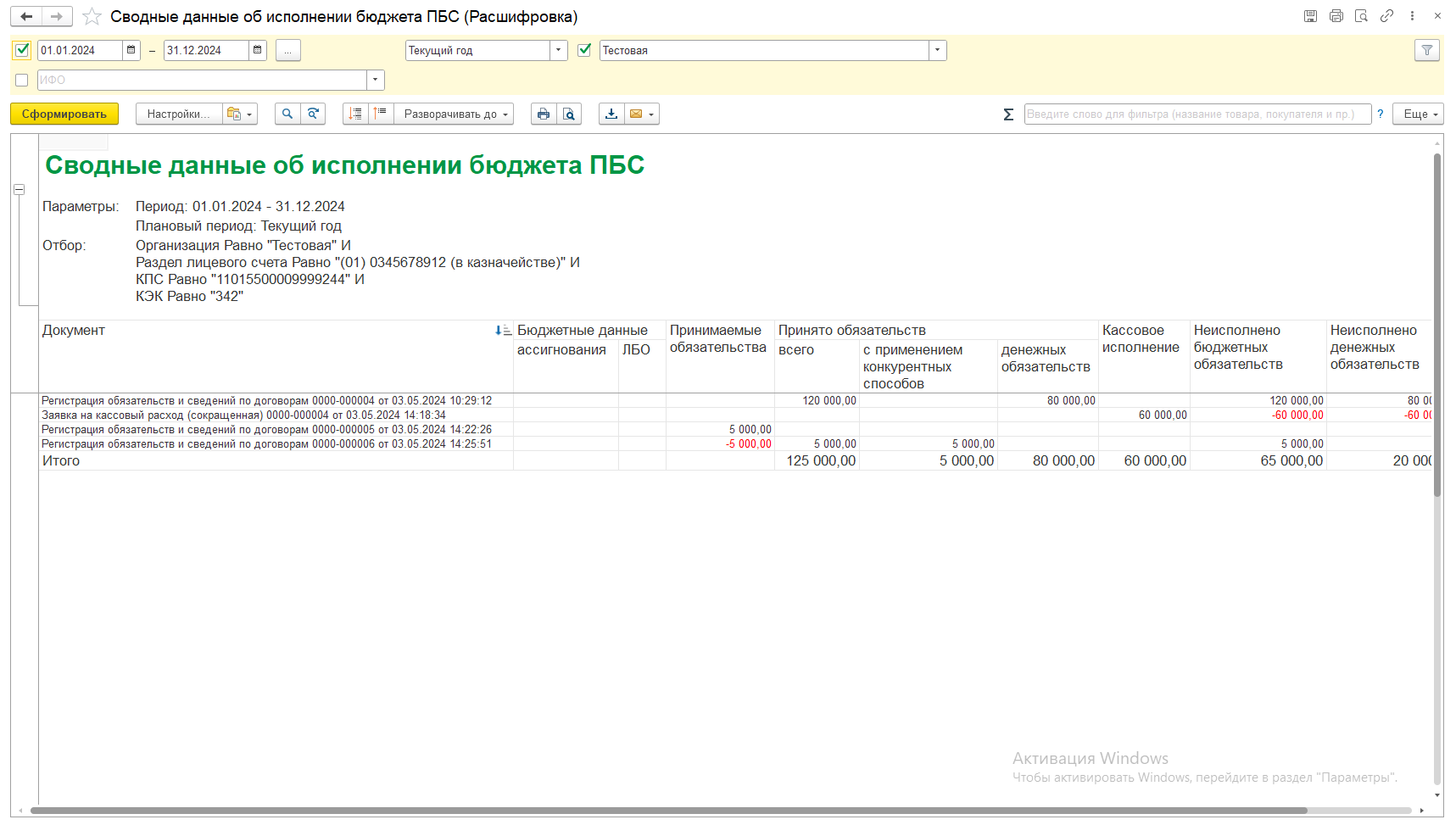
Task: Click the horizontal scrollbar at the bottom
Action: click(668, 811)
